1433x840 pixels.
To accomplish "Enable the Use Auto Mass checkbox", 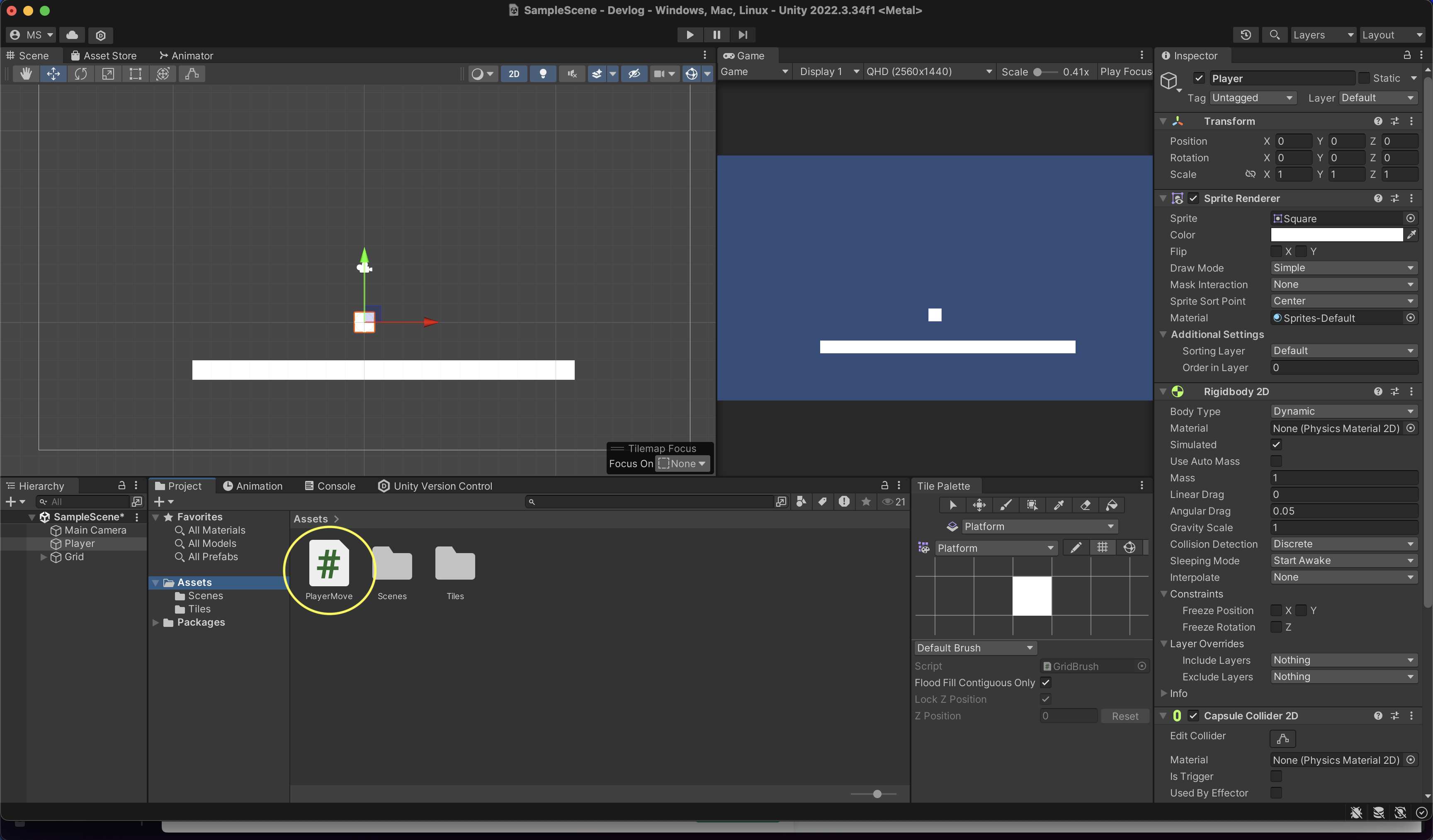I will pyautogui.click(x=1276, y=461).
